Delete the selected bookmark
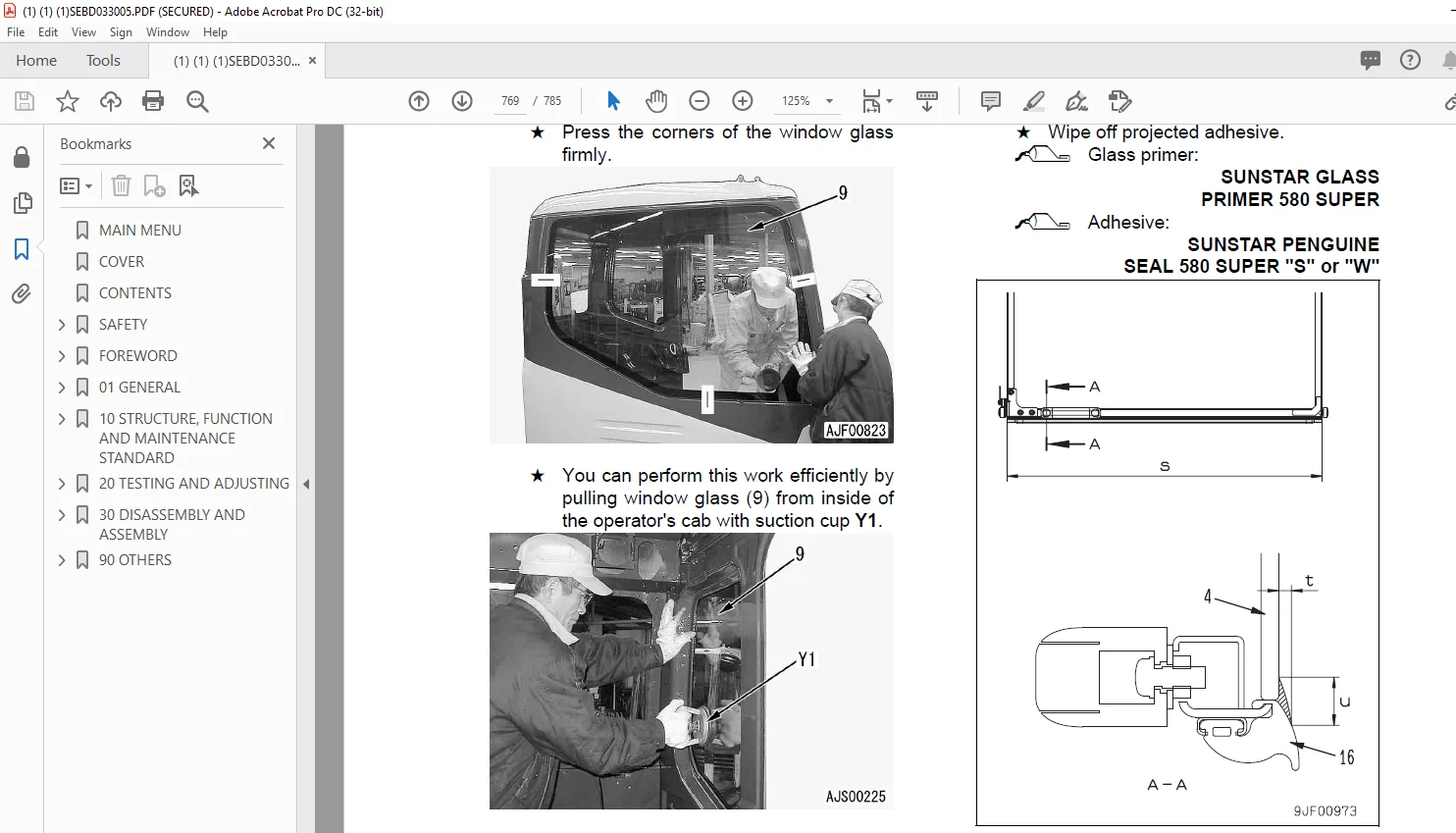 click(x=121, y=185)
